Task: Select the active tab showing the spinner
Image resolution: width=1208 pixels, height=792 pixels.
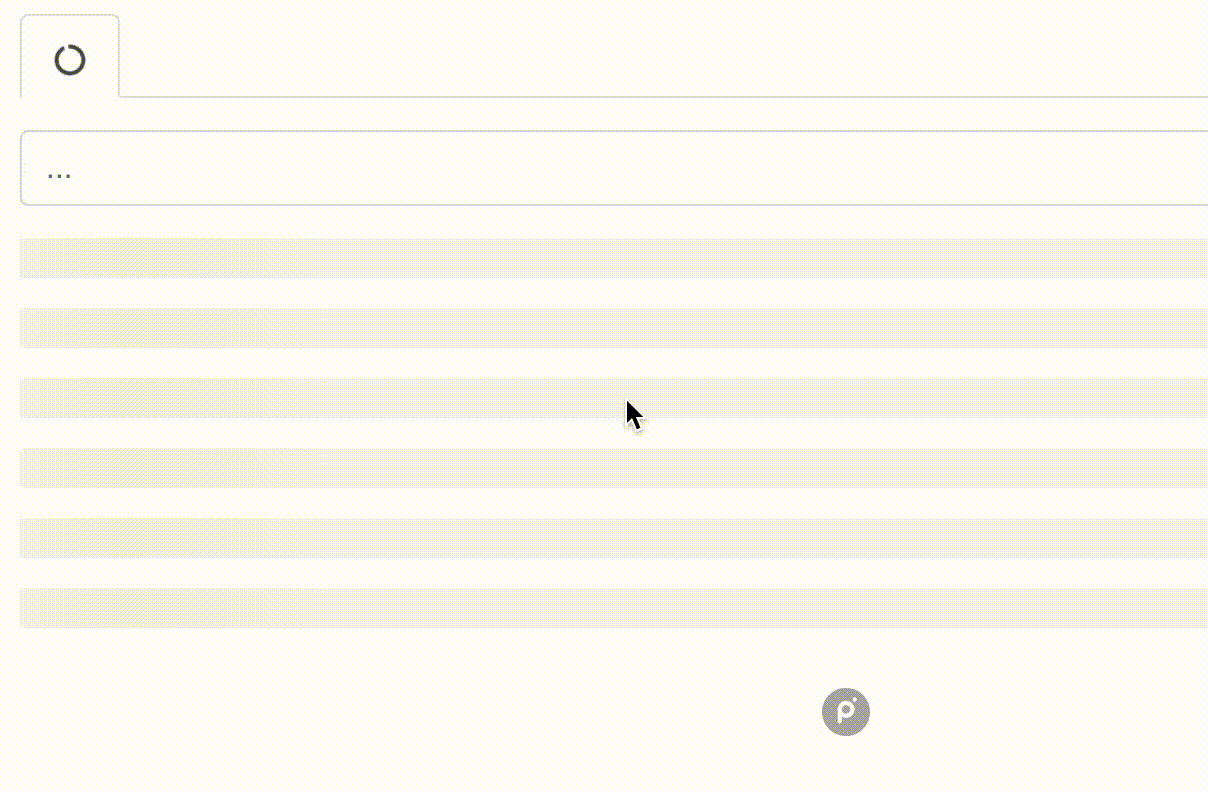Action: [x=70, y=56]
